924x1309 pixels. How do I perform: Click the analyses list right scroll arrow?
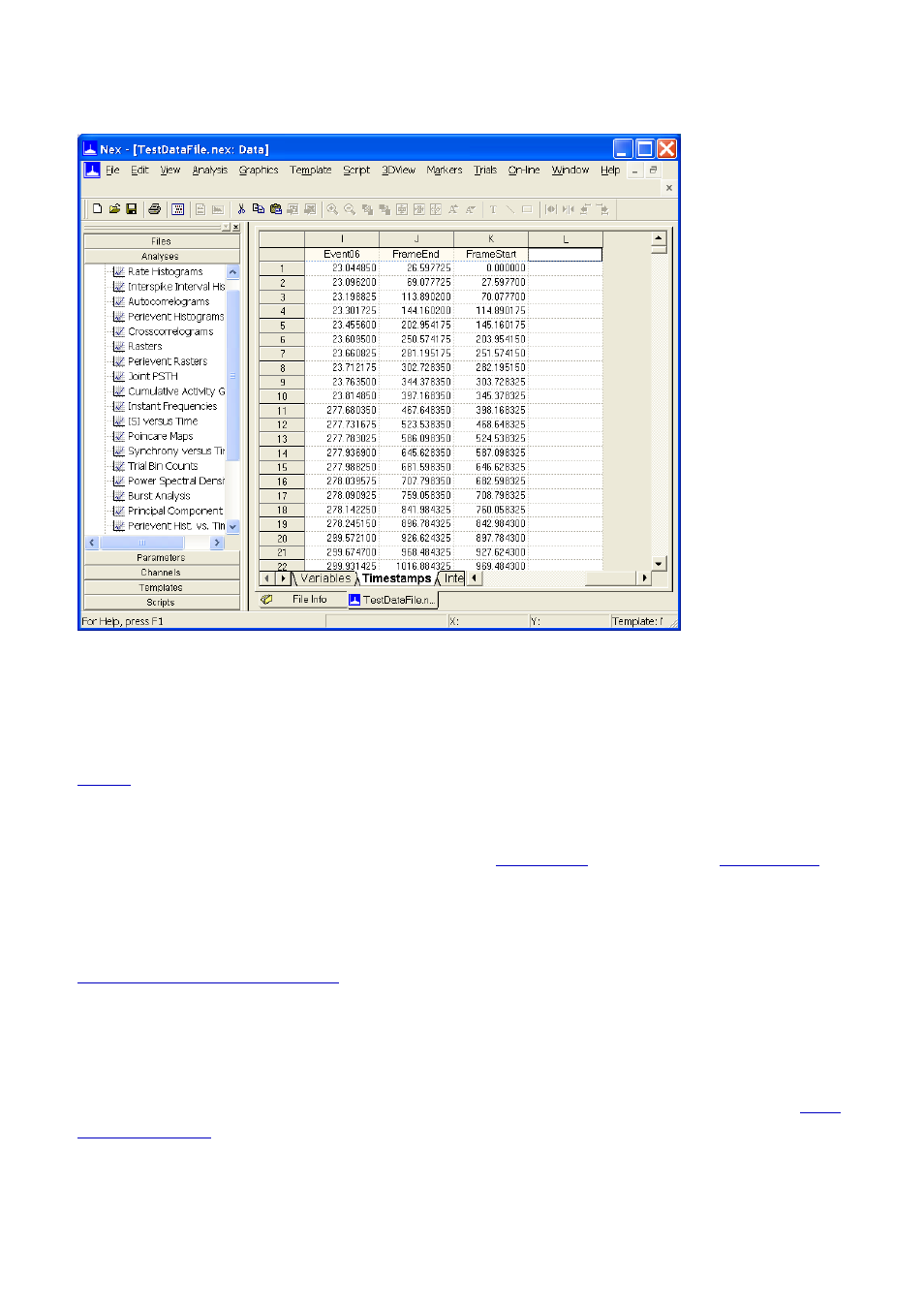[217, 543]
